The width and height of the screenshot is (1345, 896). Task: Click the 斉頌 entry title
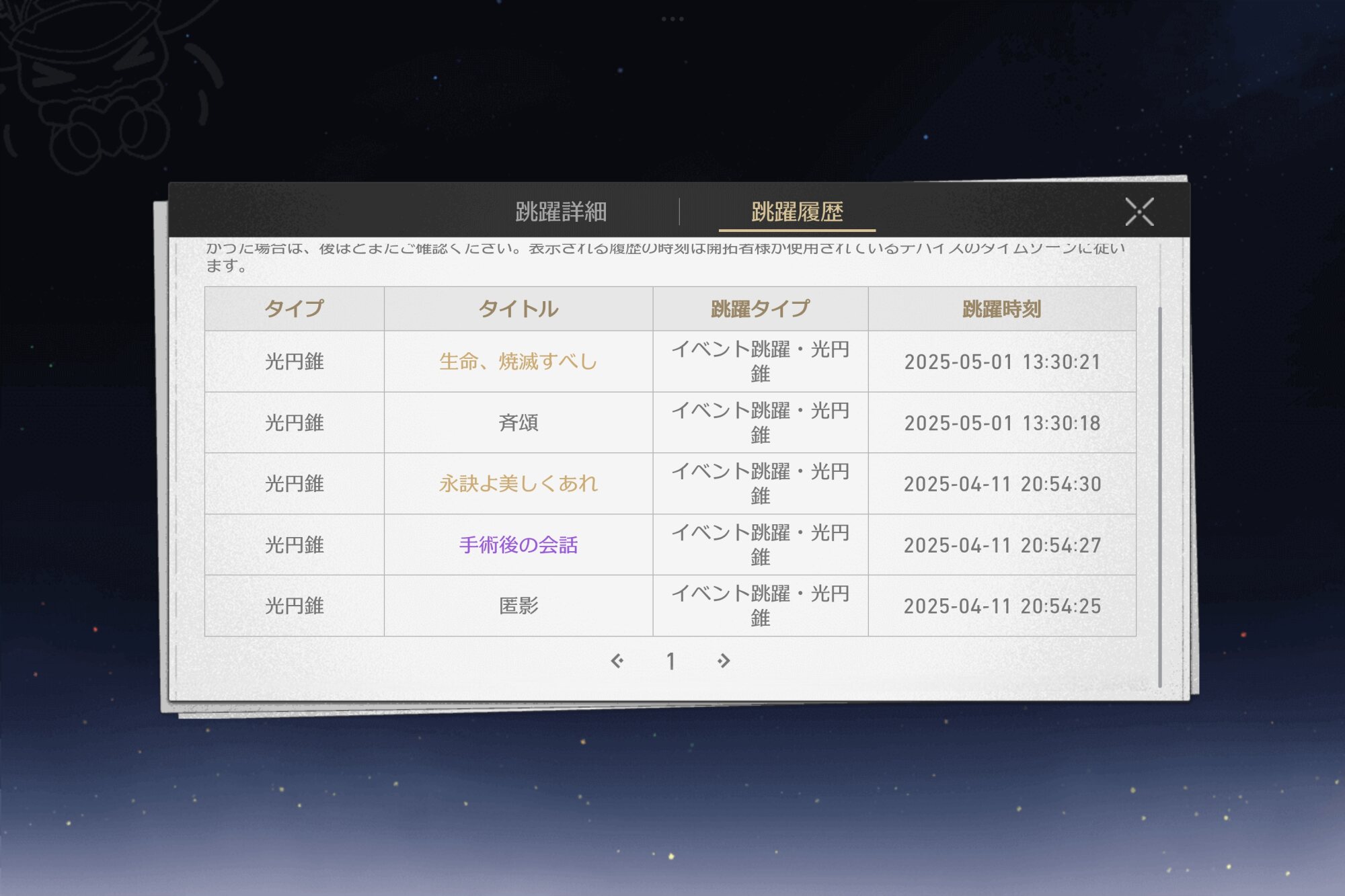tap(518, 423)
